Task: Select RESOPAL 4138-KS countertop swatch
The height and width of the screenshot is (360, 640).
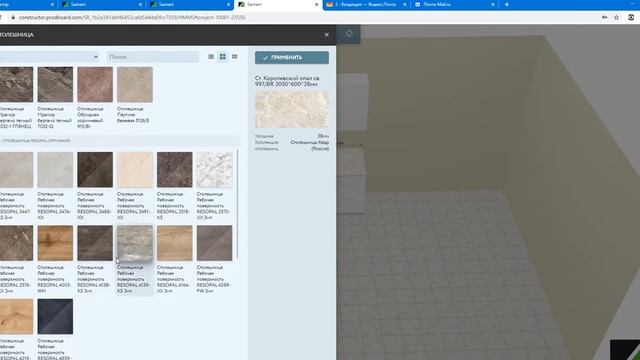Action: (x=95, y=243)
